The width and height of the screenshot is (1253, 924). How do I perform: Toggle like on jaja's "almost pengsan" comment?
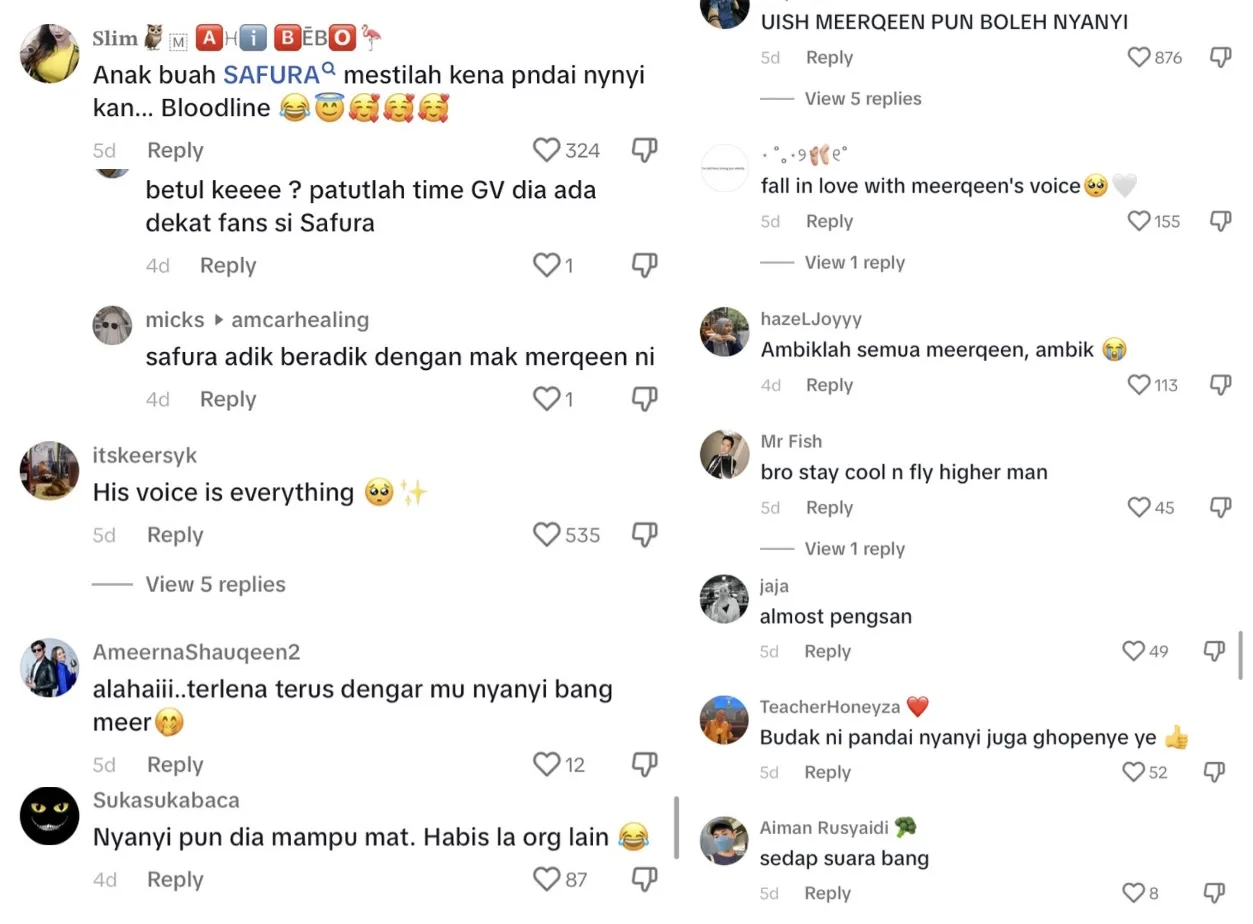(x=1133, y=652)
